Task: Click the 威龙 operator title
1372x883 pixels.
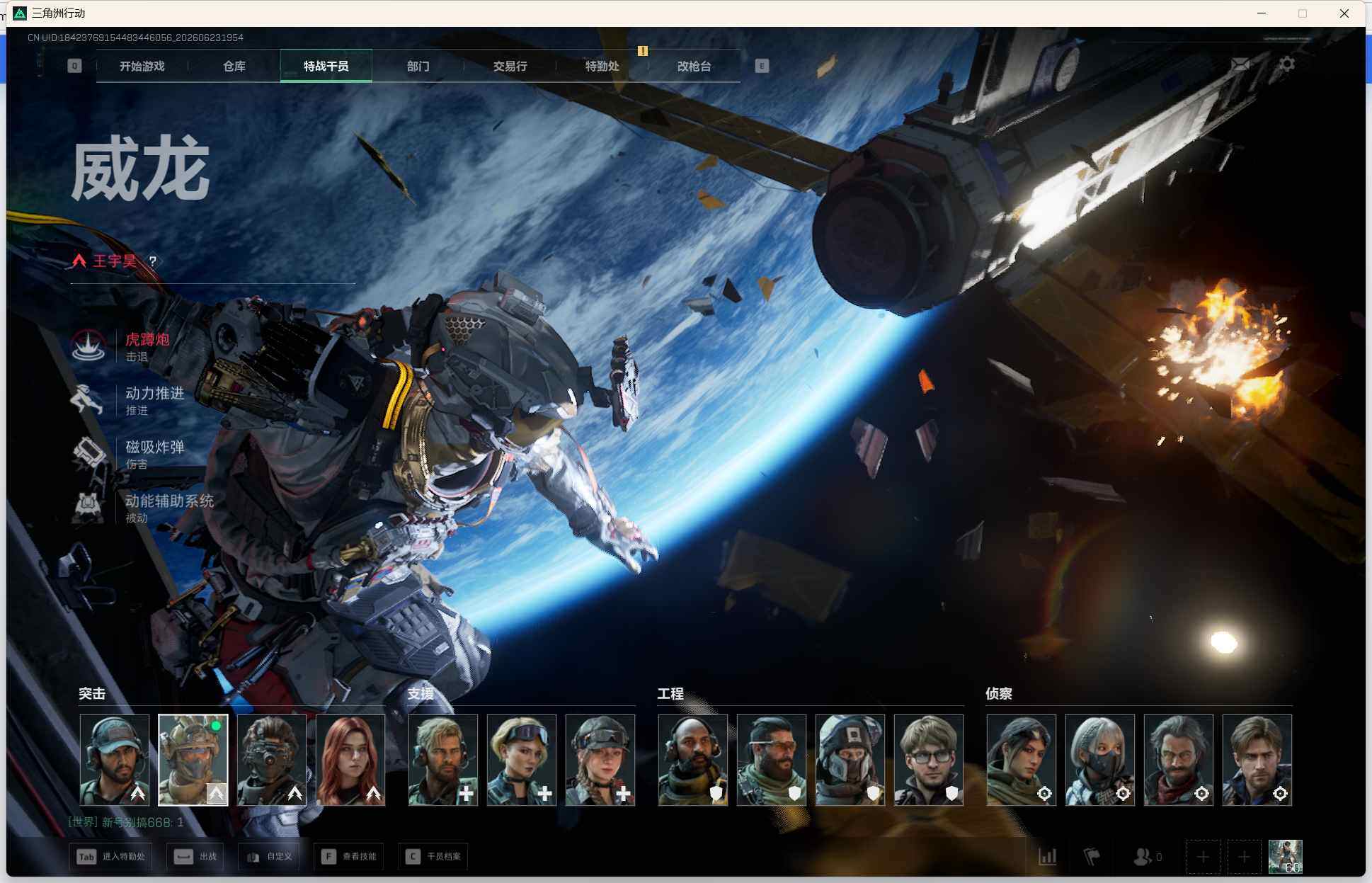Action: [141, 170]
